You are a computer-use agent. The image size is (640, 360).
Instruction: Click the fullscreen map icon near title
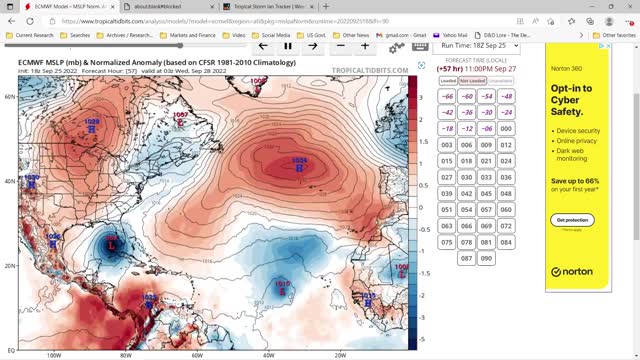422,65
